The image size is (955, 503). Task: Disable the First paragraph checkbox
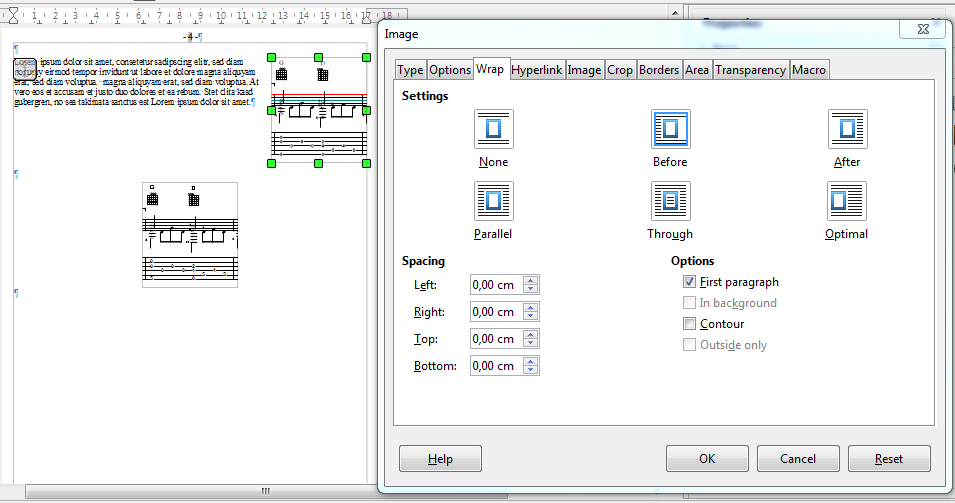click(689, 282)
